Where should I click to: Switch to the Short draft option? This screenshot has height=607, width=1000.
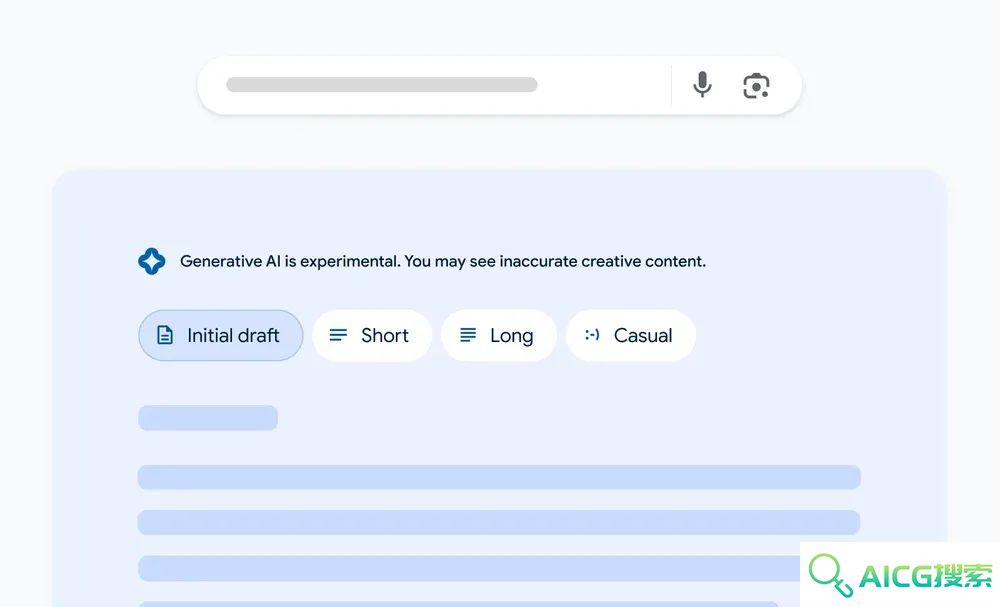(372, 335)
